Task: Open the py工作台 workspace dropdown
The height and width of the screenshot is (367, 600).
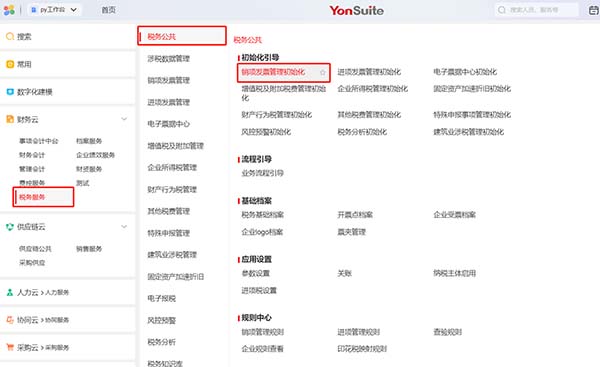Action: pos(54,10)
